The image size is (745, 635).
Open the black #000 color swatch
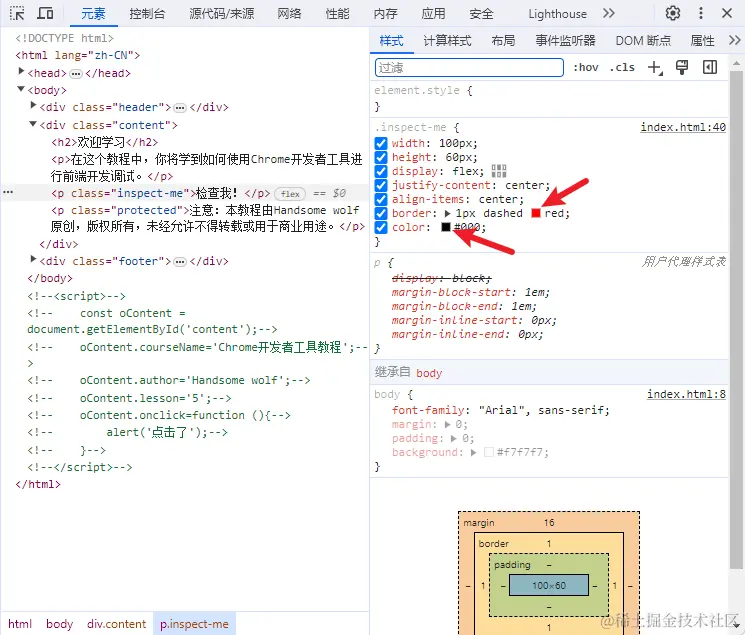coord(446,227)
